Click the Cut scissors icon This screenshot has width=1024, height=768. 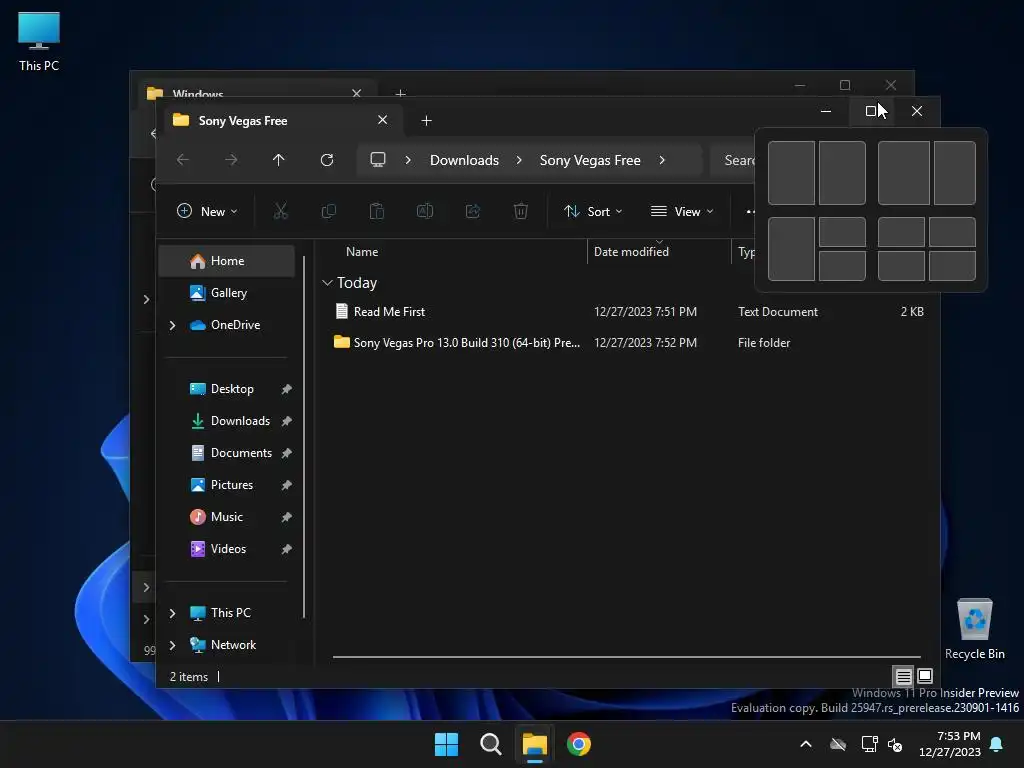[x=281, y=211]
